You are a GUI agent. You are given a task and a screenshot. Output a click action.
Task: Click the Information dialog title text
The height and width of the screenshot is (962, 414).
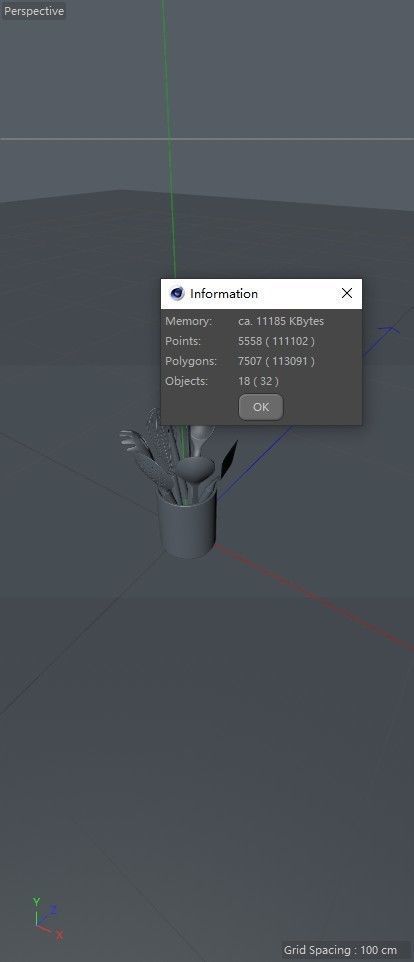coord(224,294)
